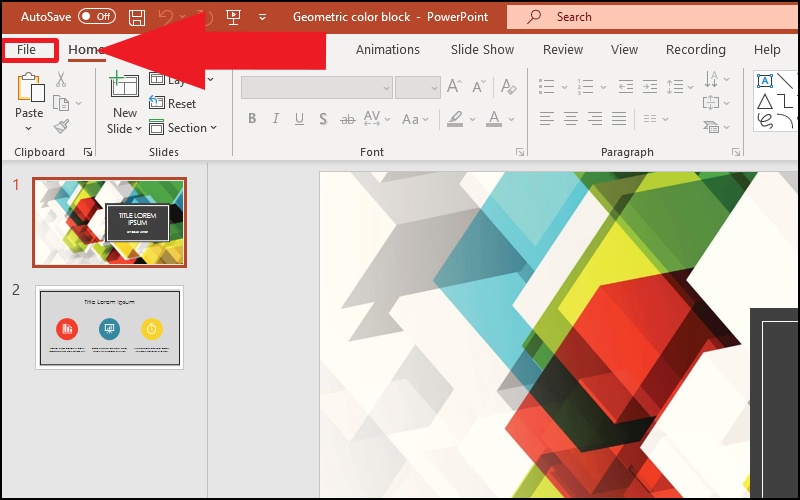Click the Bullets list icon

coord(546,87)
